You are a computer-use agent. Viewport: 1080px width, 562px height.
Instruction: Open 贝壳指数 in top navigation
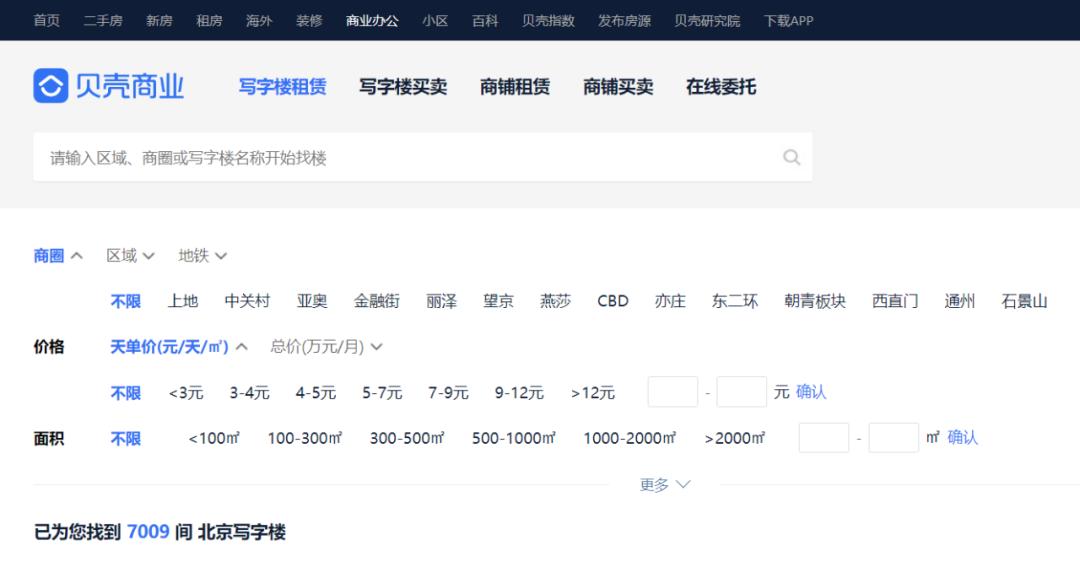pyautogui.click(x=548, y=21)
